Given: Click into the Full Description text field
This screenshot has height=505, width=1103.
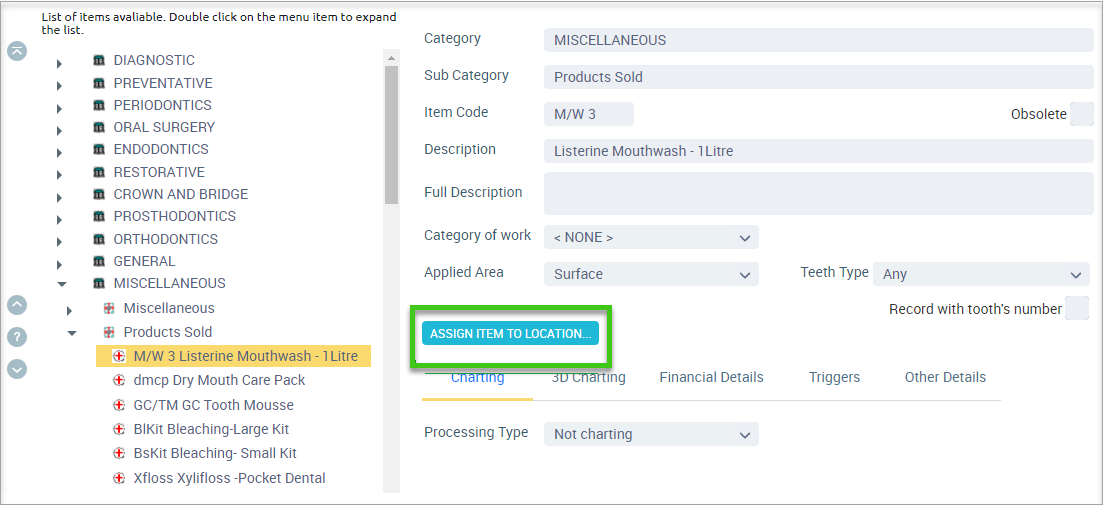Looking at the screenshot, I should (818, 193).
